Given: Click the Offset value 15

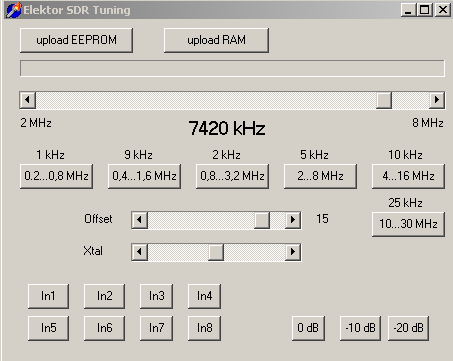Looking at the screenshot, I should (x=322, y=219).
